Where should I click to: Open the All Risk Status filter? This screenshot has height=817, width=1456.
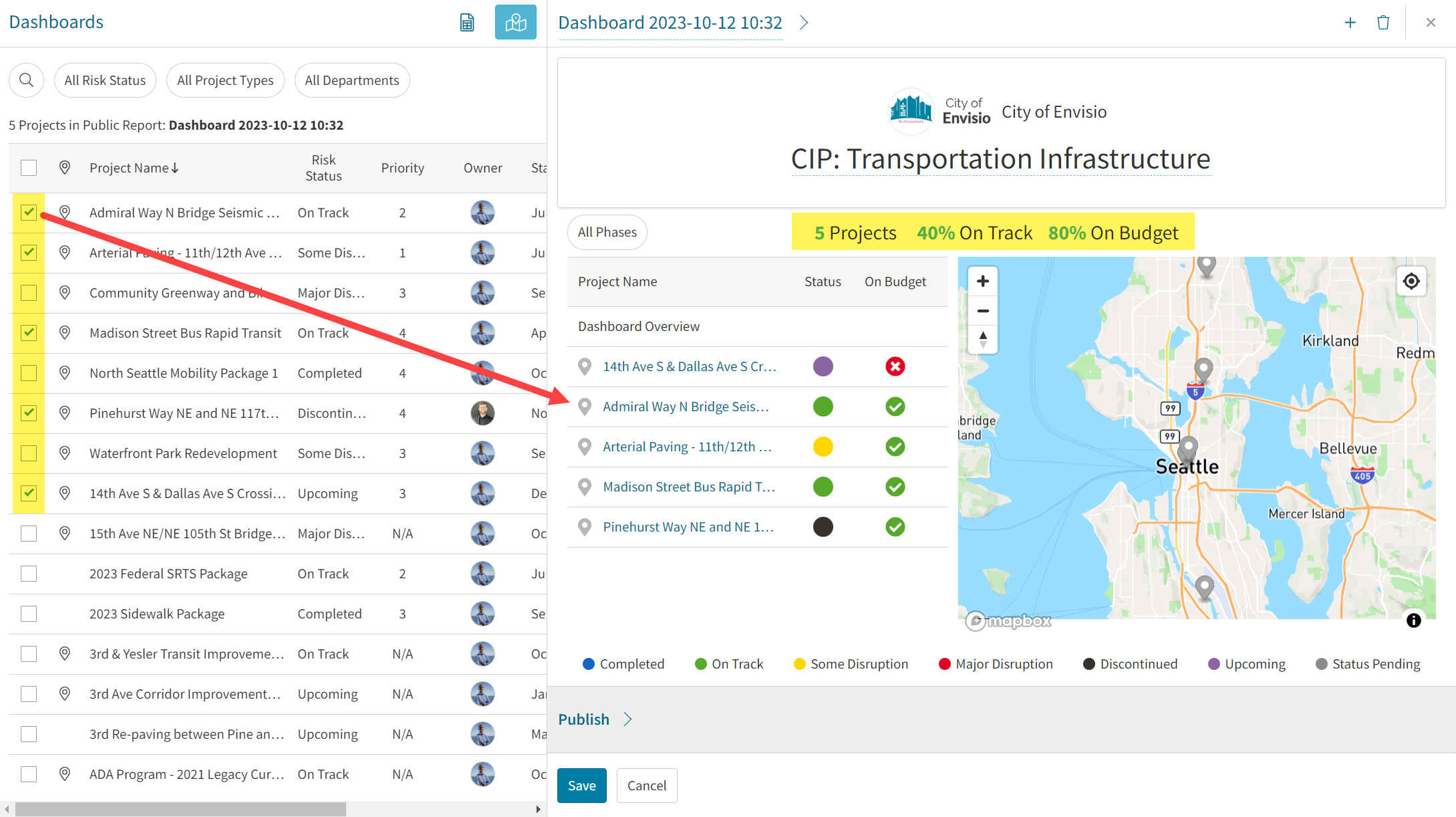pyautogui.click(x=105, y=80)
